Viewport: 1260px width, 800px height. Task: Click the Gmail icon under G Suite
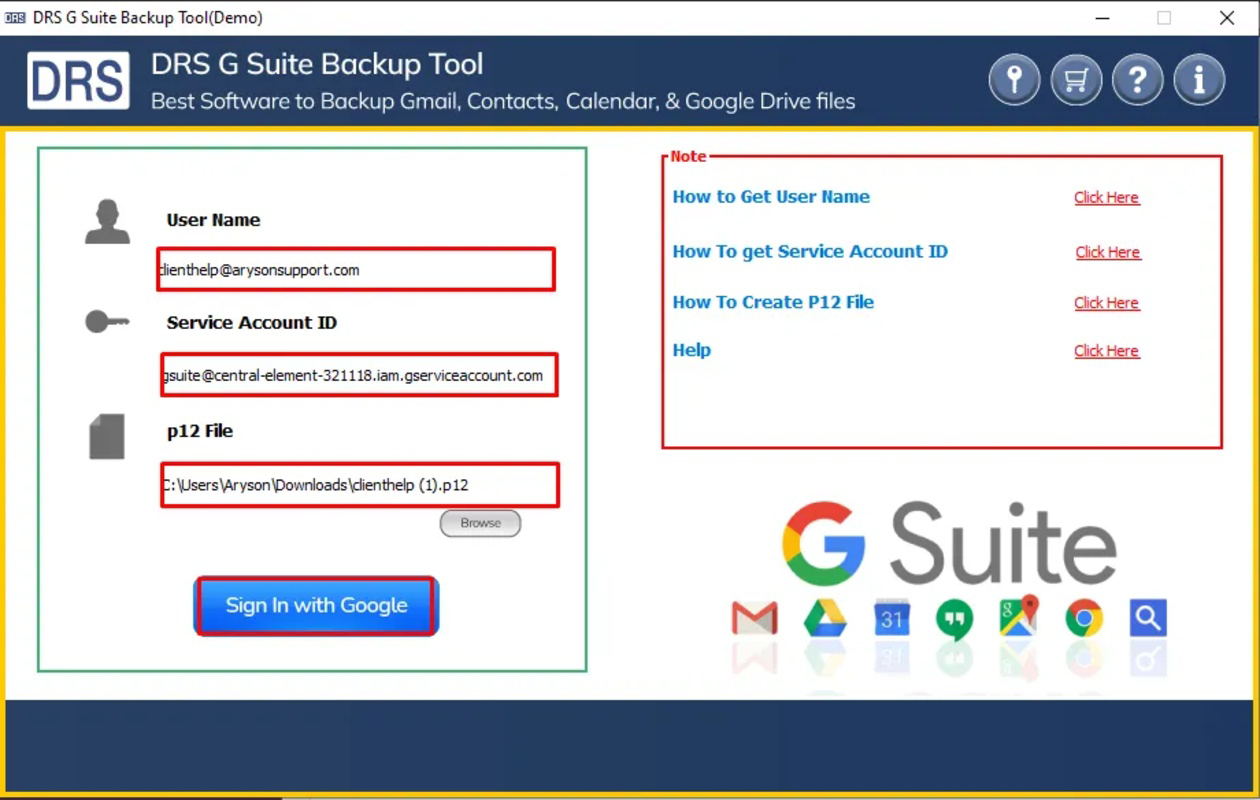click(754, 619)
